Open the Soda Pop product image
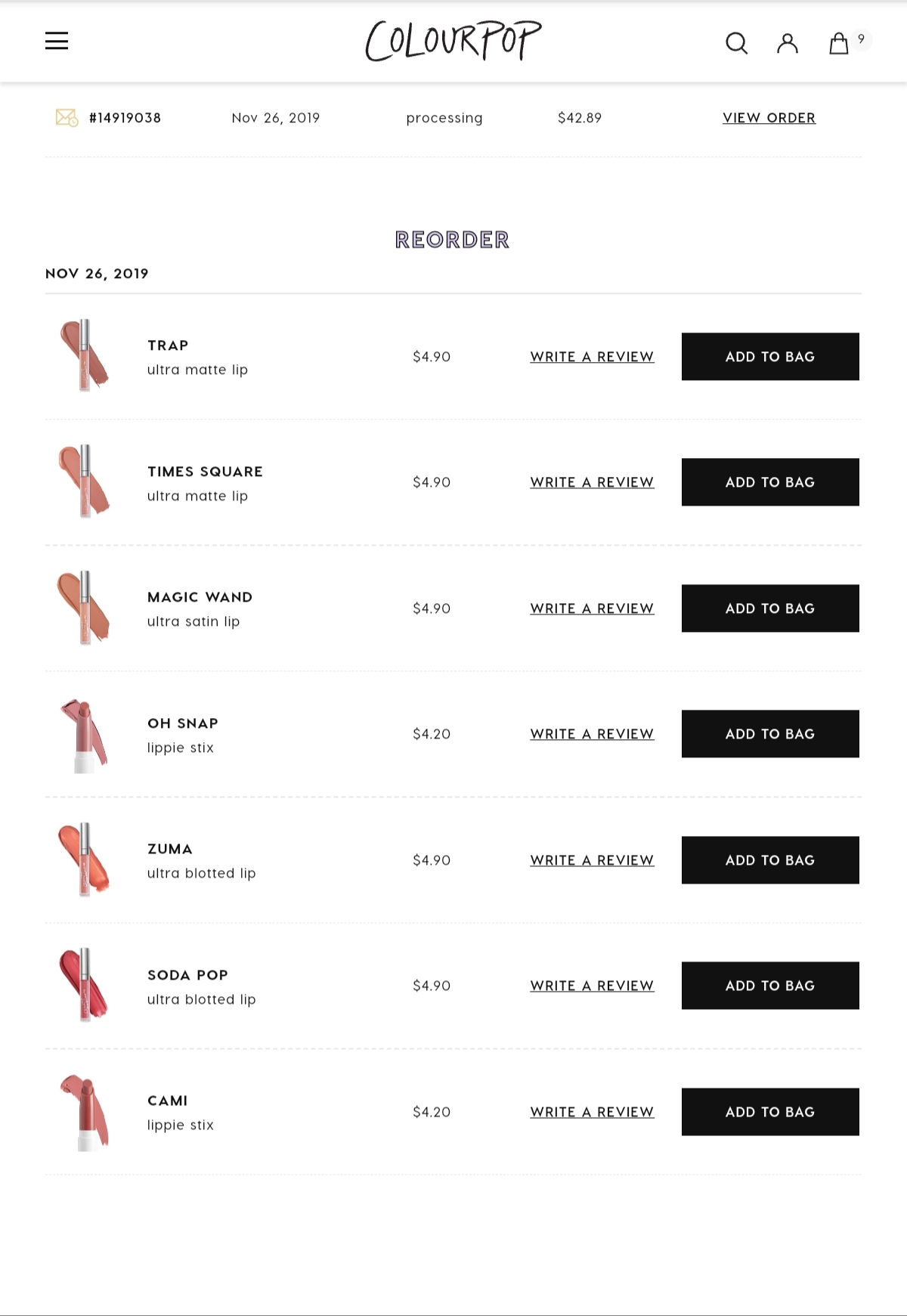This screenshot has height=1316, width=907. (85, 985)
